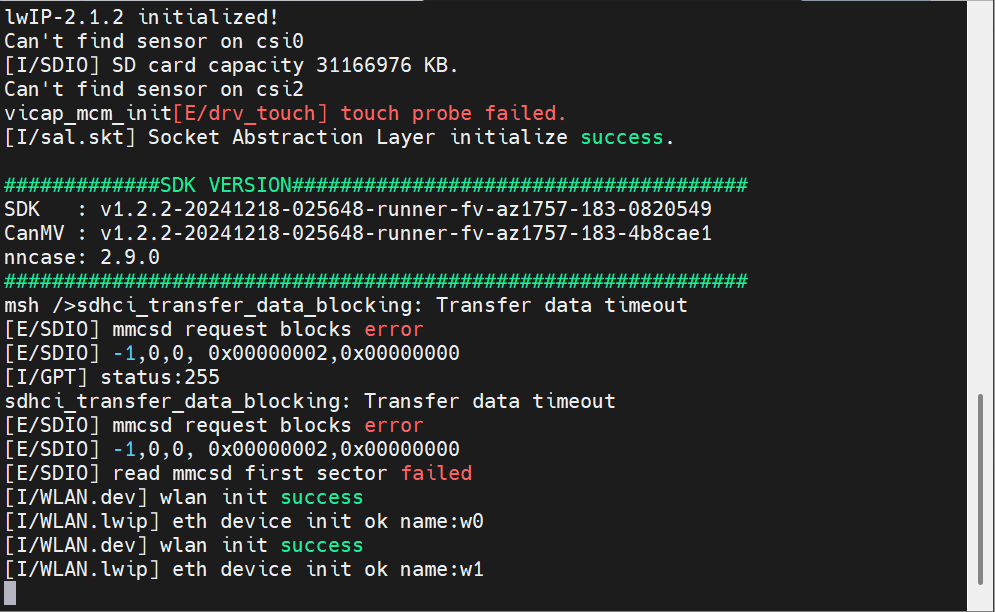Click the 'vicap_mcm_init' text
Screen dimensions: 995x612
(88, 113)
